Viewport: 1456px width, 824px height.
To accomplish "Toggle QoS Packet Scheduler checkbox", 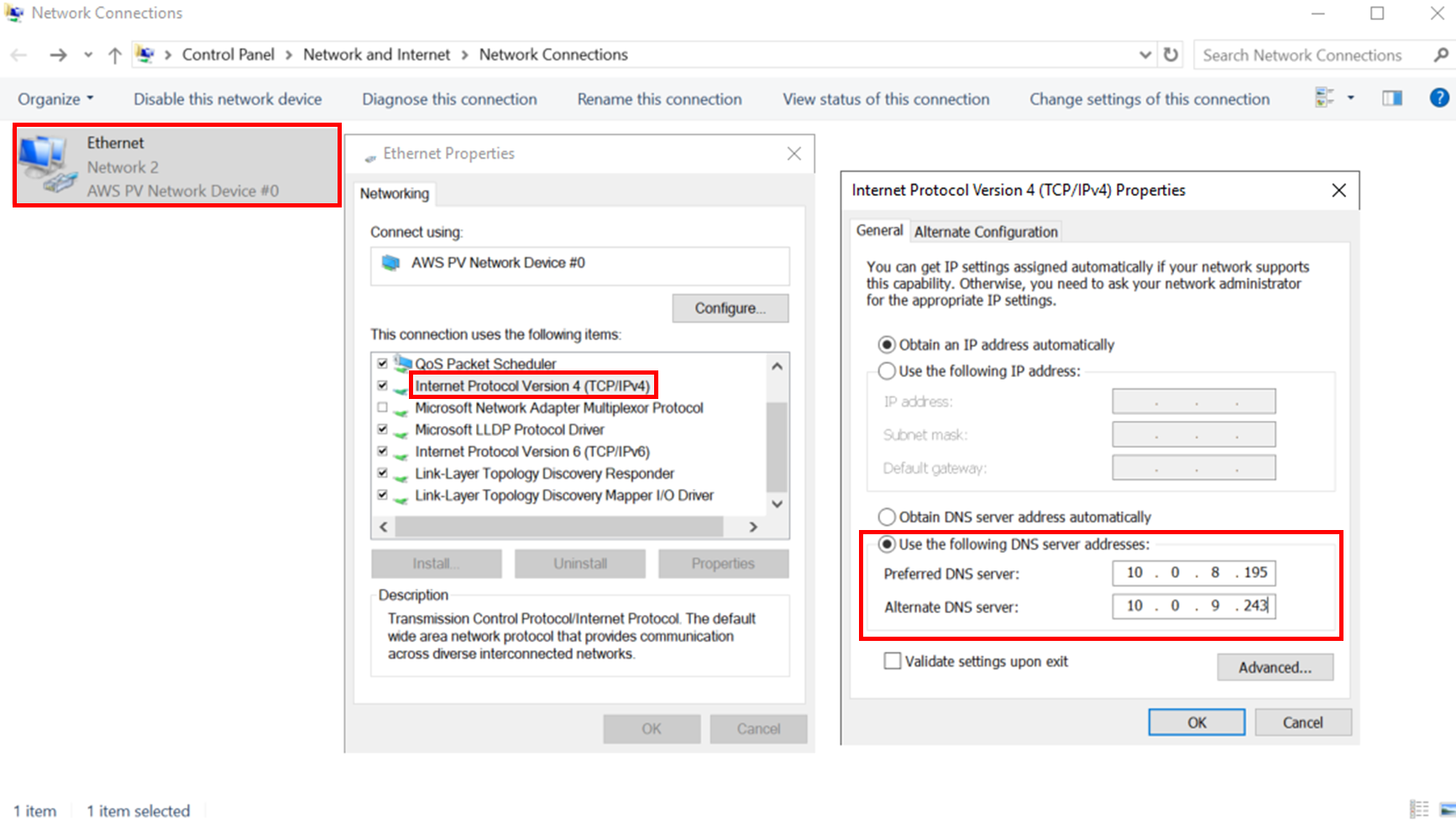I will tap(383, 364).
